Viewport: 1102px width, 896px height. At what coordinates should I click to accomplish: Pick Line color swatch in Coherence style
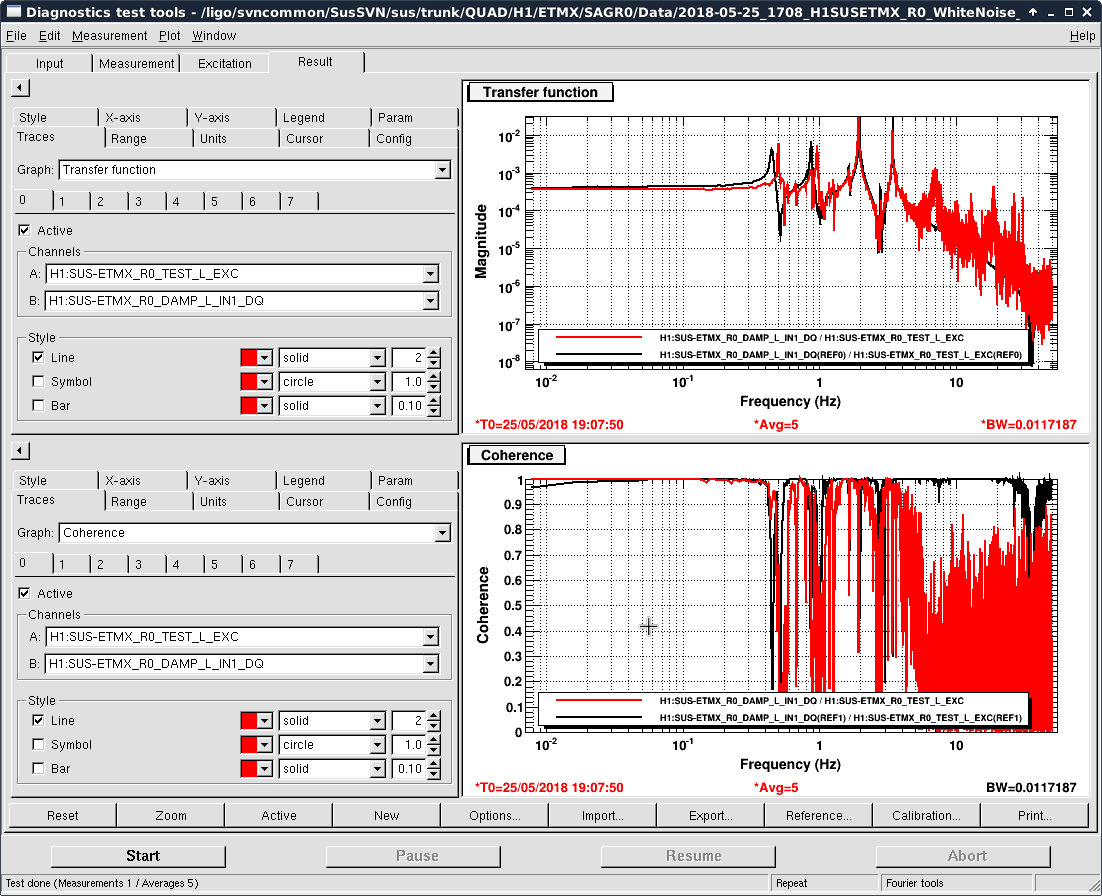click(250, 721)
